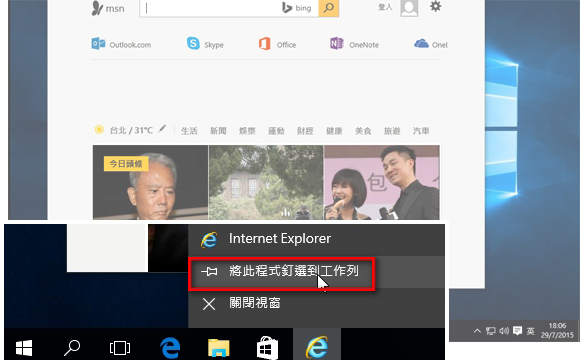The width and height of the screenshot is (580, 364).
Task: Click the taskbar search magnifier
Action: pyautogui.click(x=72, y=348)
